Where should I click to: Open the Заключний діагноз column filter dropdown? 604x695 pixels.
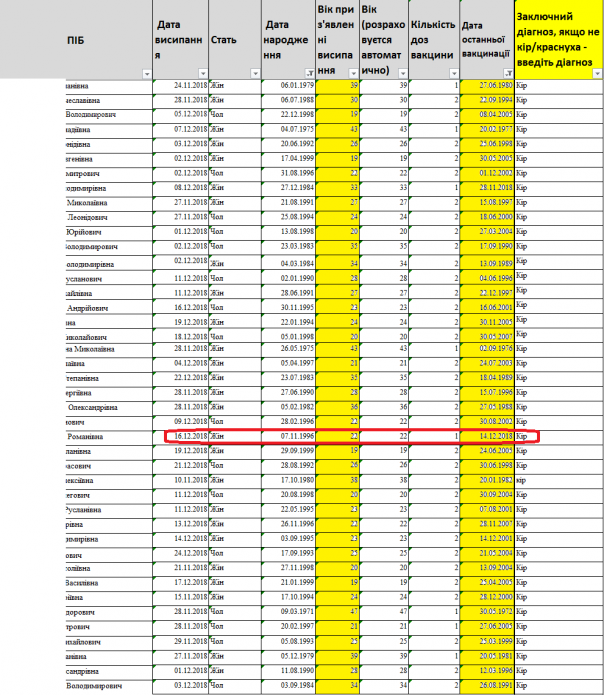pyautogui.click(x=597, y=73)
